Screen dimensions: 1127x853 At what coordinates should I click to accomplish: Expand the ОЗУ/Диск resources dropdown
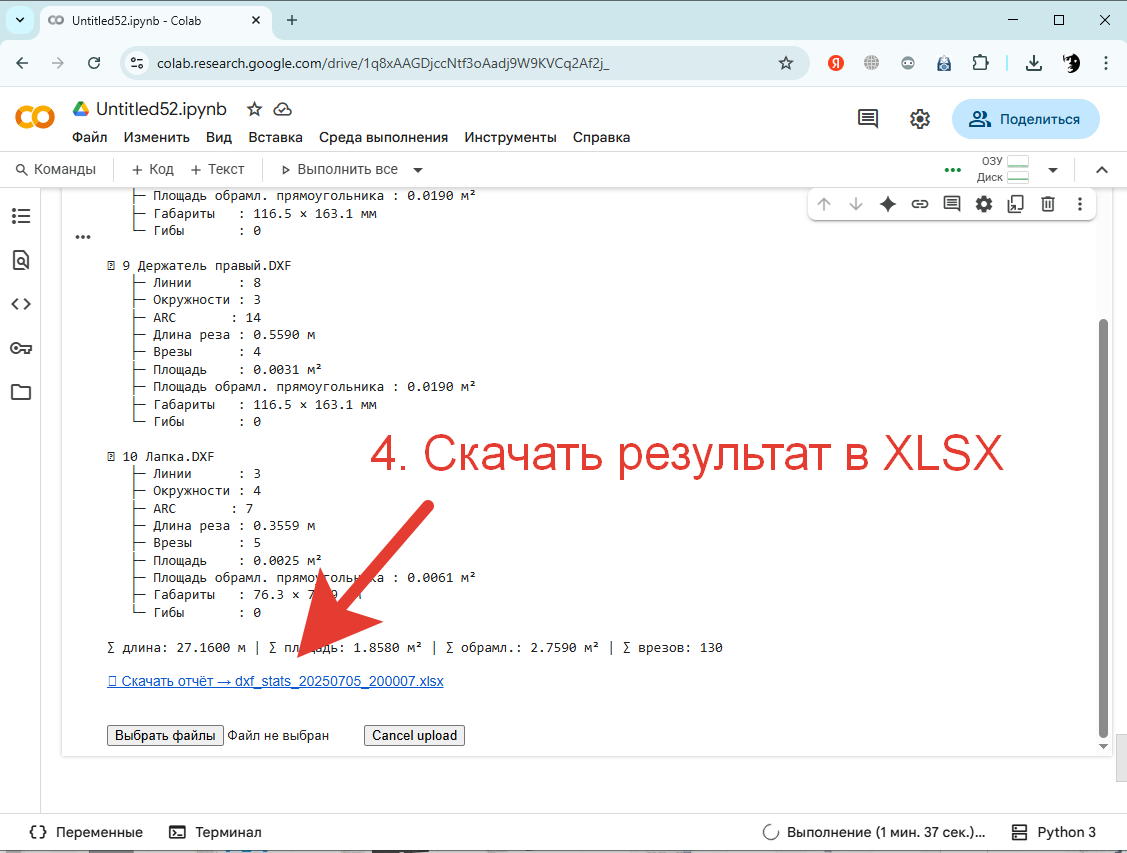pyautogui.click(x=1053, y=169)
